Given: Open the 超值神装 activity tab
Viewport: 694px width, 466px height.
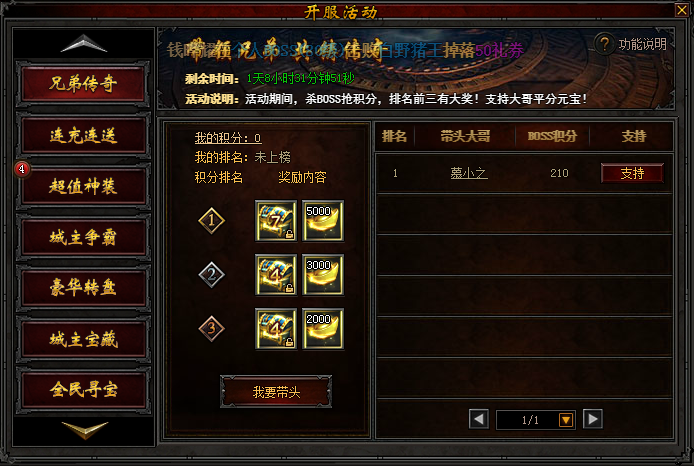Looking at the screenshot, I should pyautogui.click(x=83, y=186).
